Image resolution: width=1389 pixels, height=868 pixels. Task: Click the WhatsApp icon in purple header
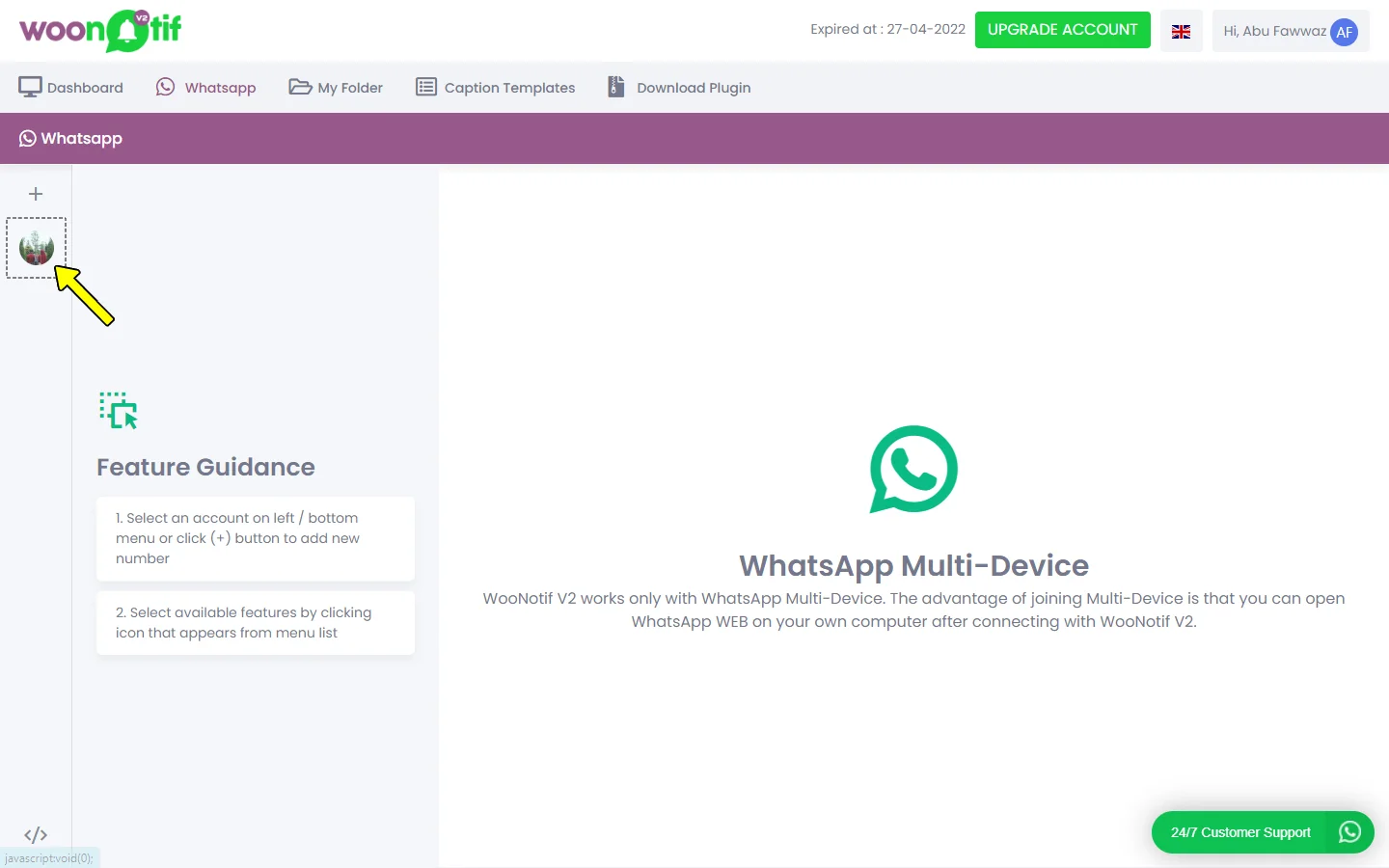click(27, 139)
